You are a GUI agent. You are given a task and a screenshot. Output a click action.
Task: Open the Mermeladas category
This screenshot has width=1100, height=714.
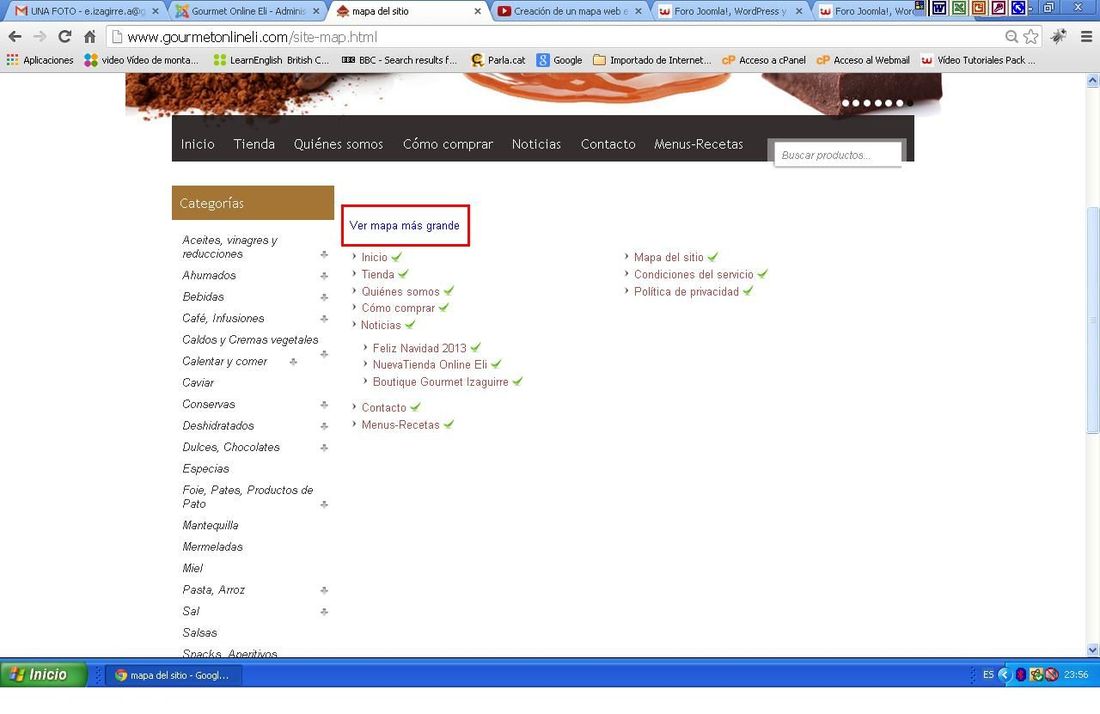213,547
